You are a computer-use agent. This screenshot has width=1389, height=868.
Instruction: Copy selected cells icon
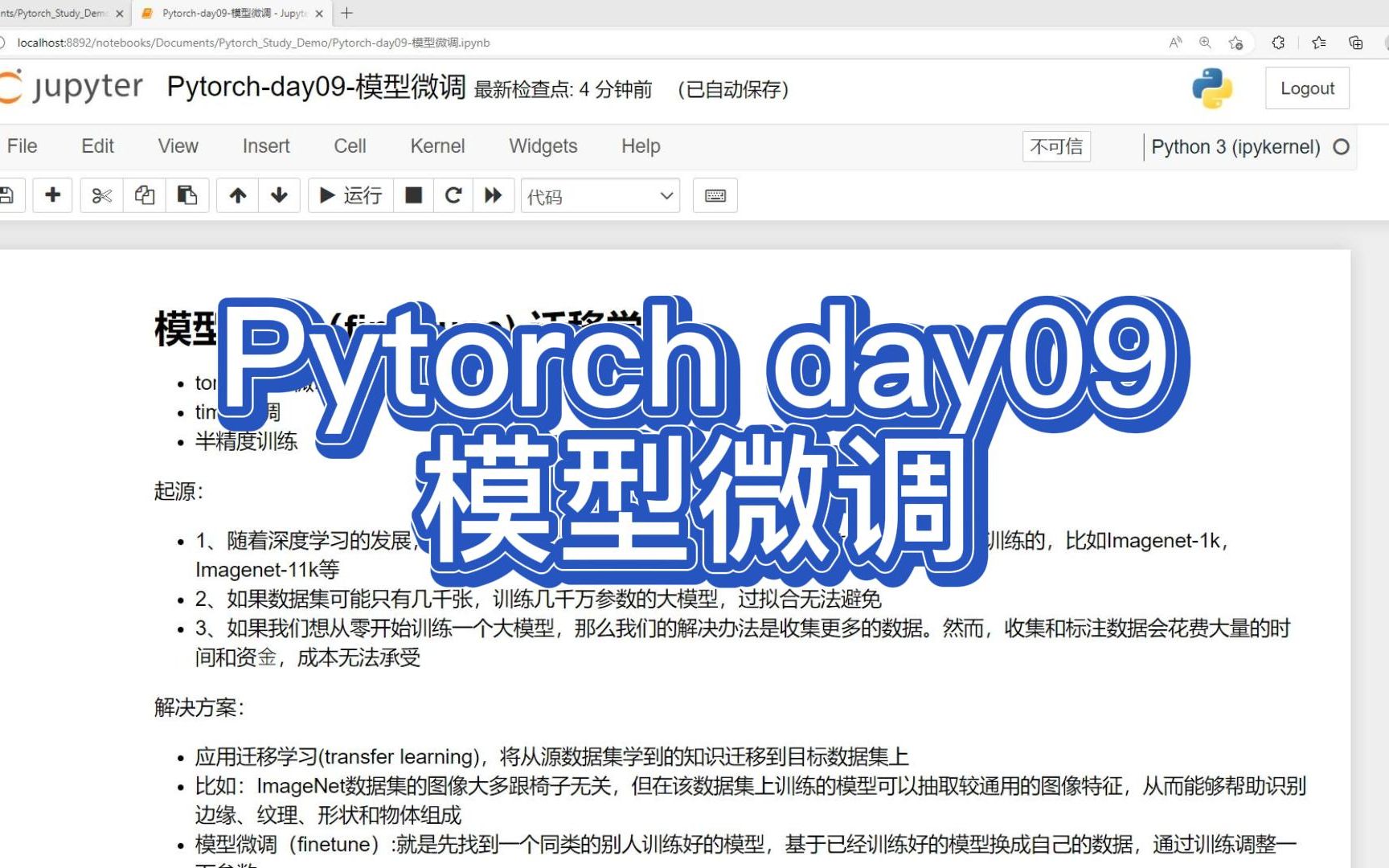pos(145,195)
